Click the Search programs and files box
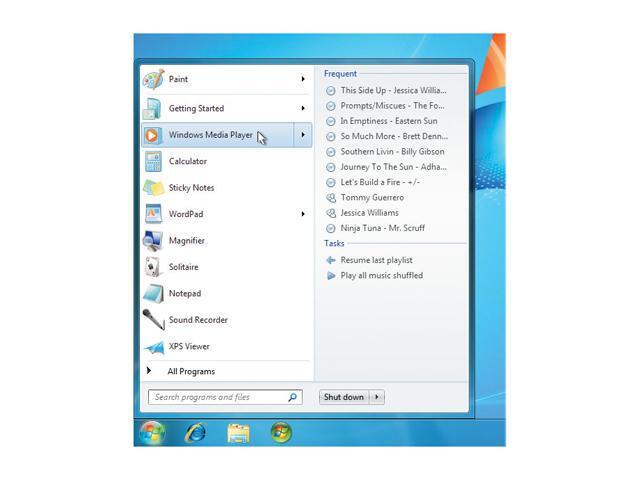 pos(218,397)
